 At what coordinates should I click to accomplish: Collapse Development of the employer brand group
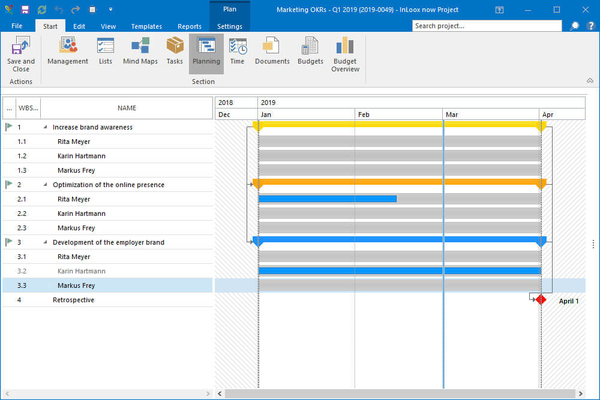click(x=45, y=242)
